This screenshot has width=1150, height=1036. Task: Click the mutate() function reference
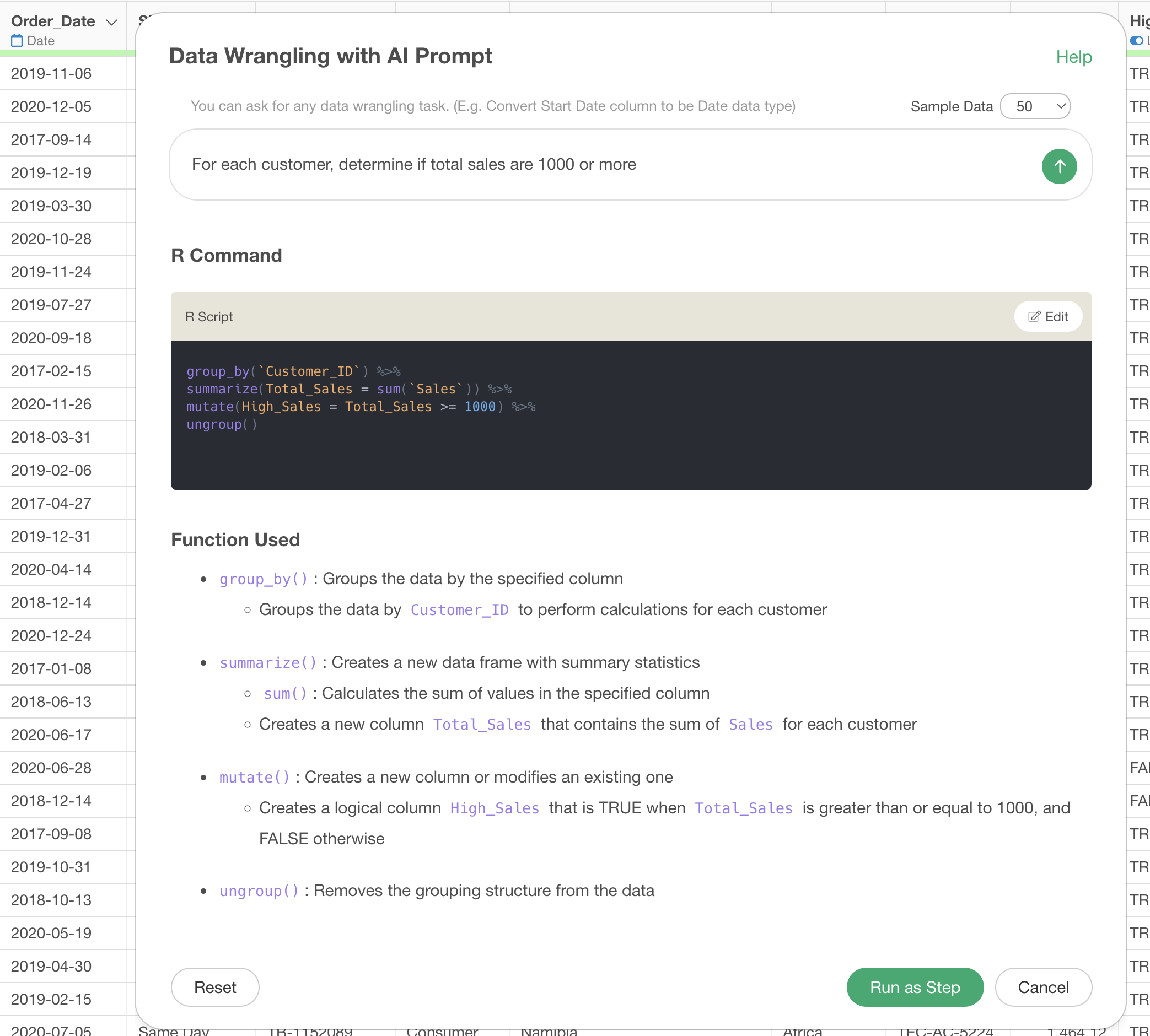[x=255, y=777]
